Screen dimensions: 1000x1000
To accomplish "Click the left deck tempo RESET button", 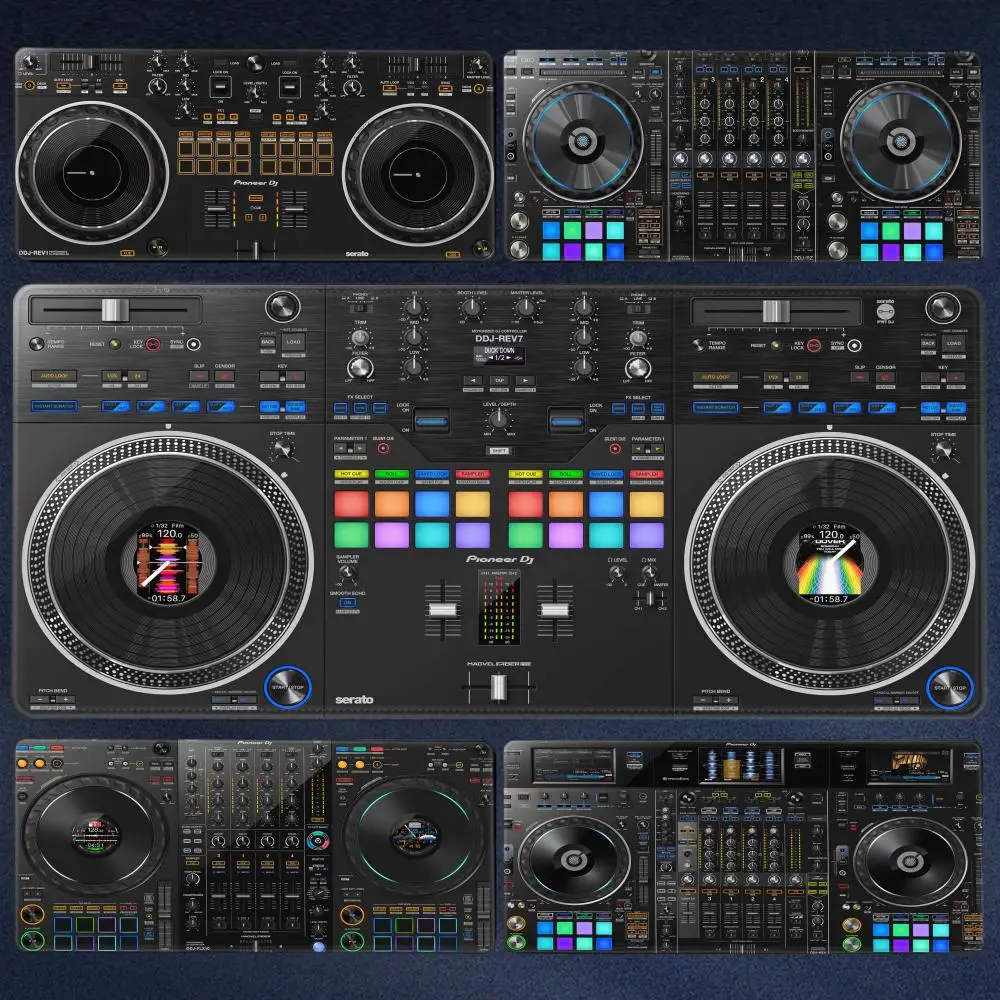I will 115,344.
